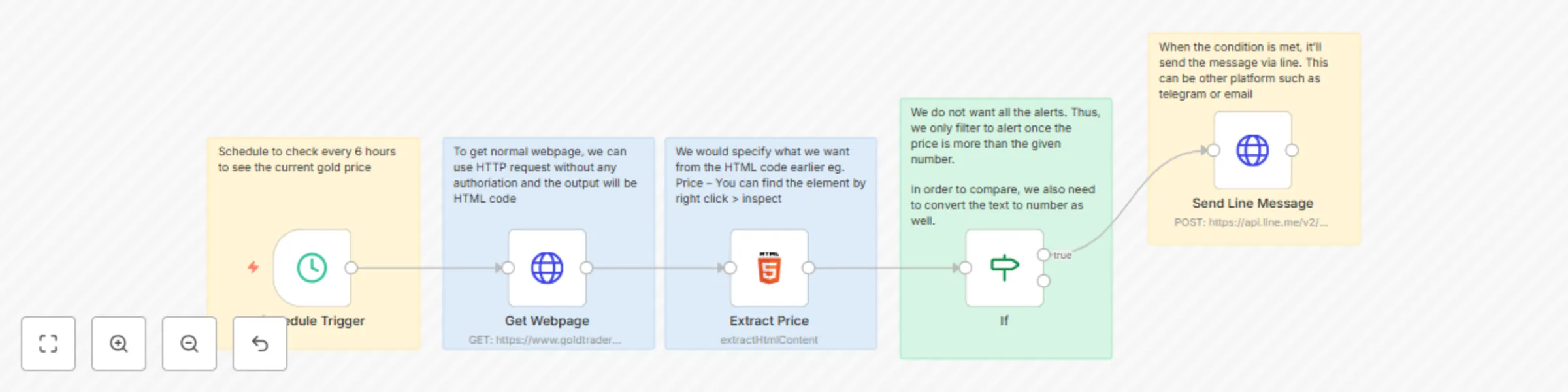Select the Extract Price node title

click(770, 320)
